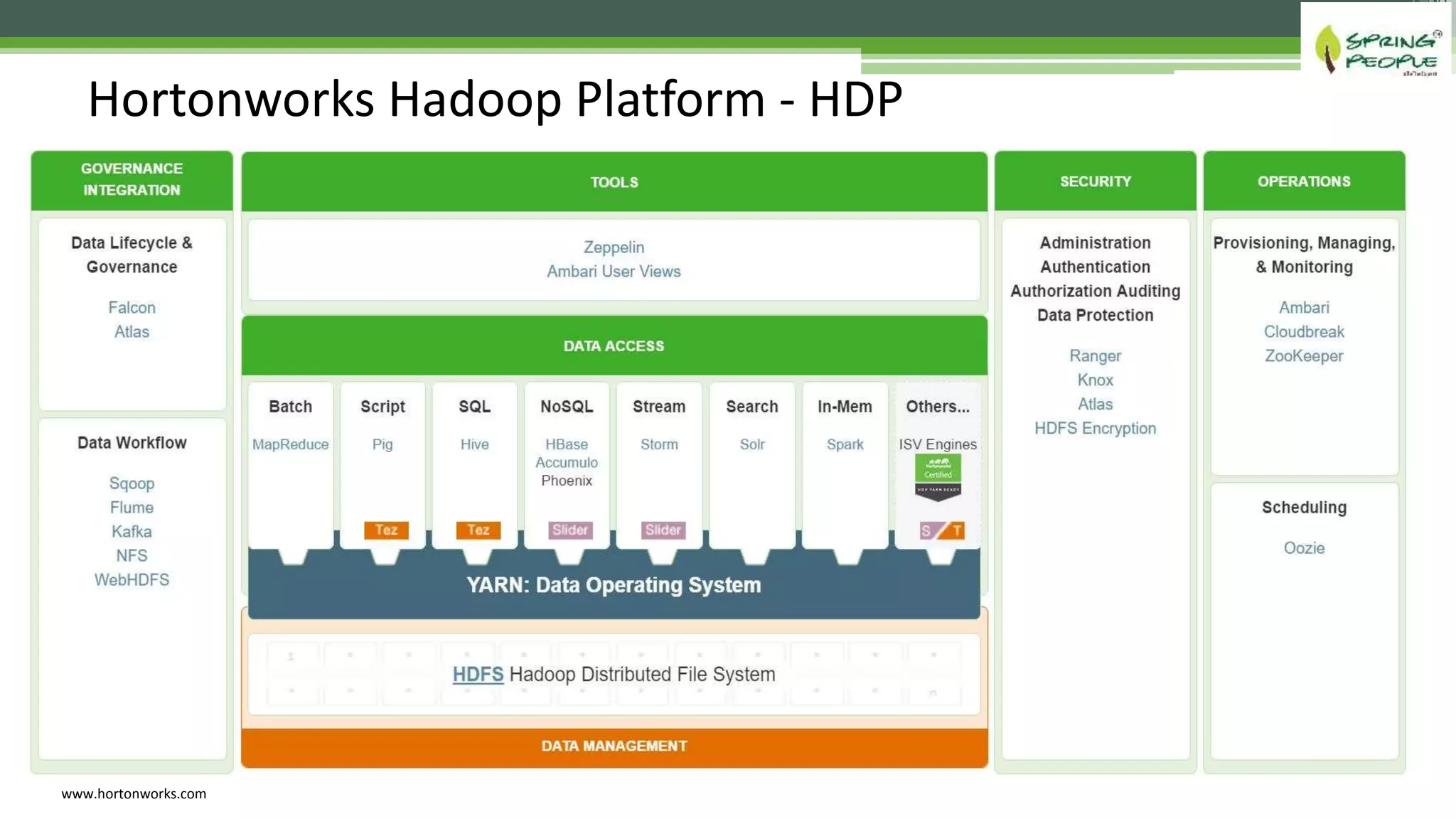Click the Data Lifecycle & Governance heading

132,255
